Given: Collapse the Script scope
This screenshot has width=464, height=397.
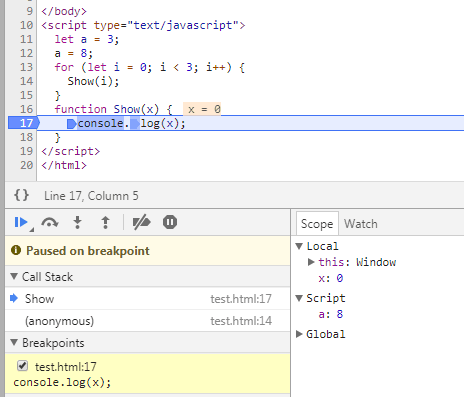Looking at the screenshot, I should click(299, 298).
